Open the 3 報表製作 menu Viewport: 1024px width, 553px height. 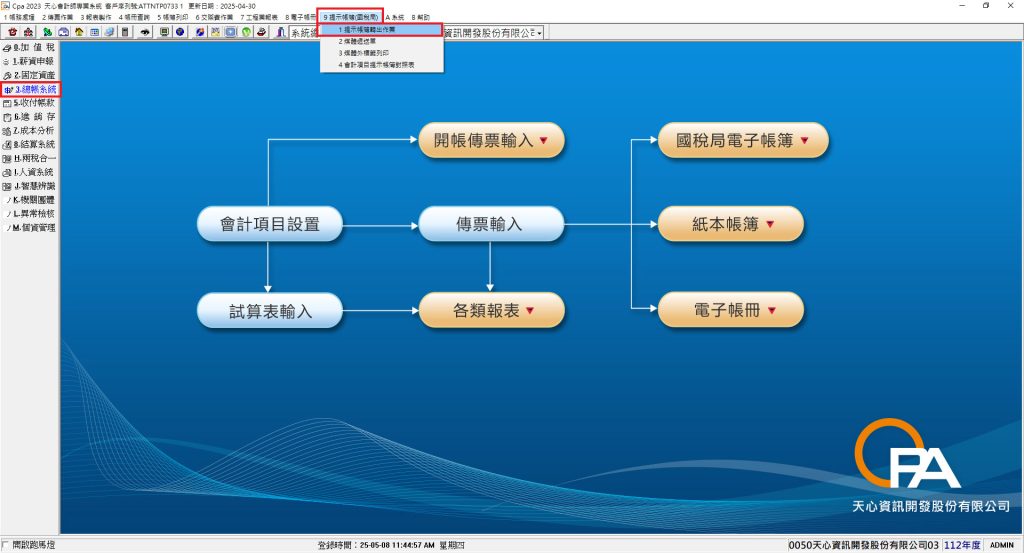point(96,17)
